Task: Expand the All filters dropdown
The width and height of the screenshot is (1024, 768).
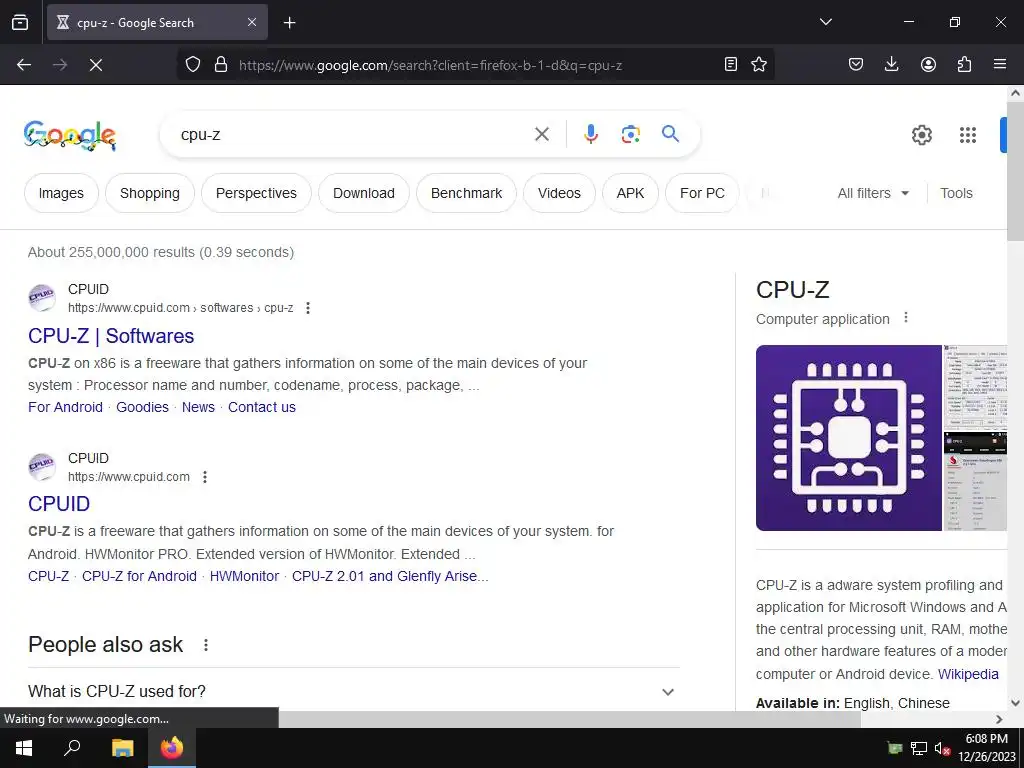Action: coord(873,193)
